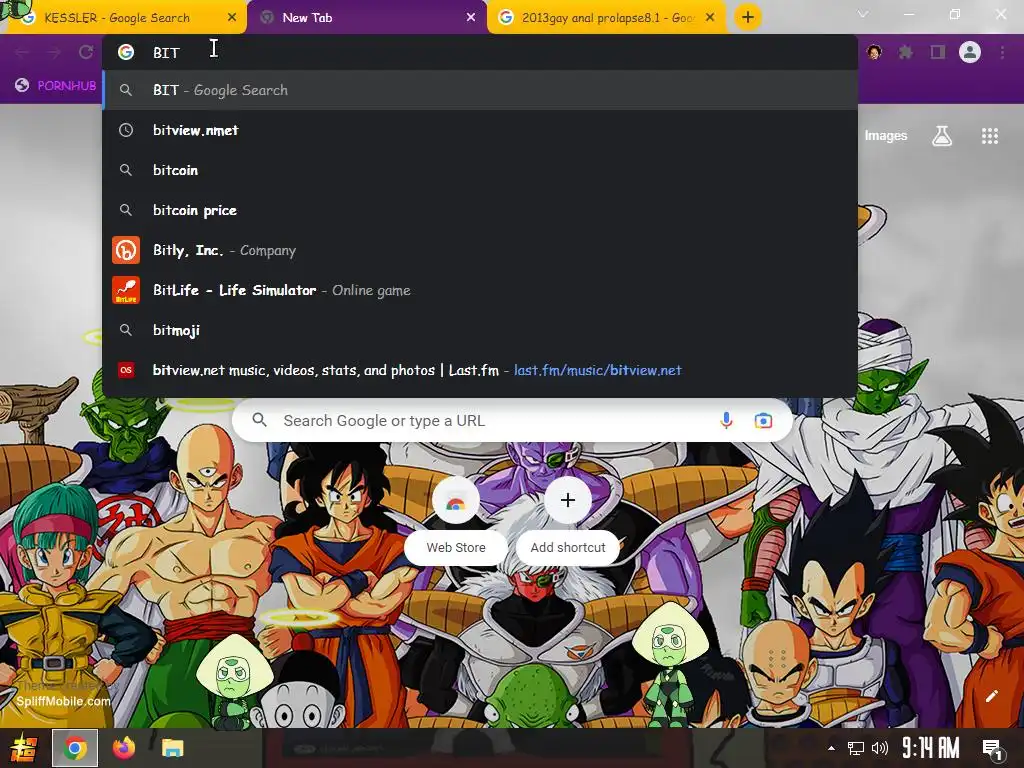
Task: Open the Start menu on taskbar
Action: [x=24, y=748]
